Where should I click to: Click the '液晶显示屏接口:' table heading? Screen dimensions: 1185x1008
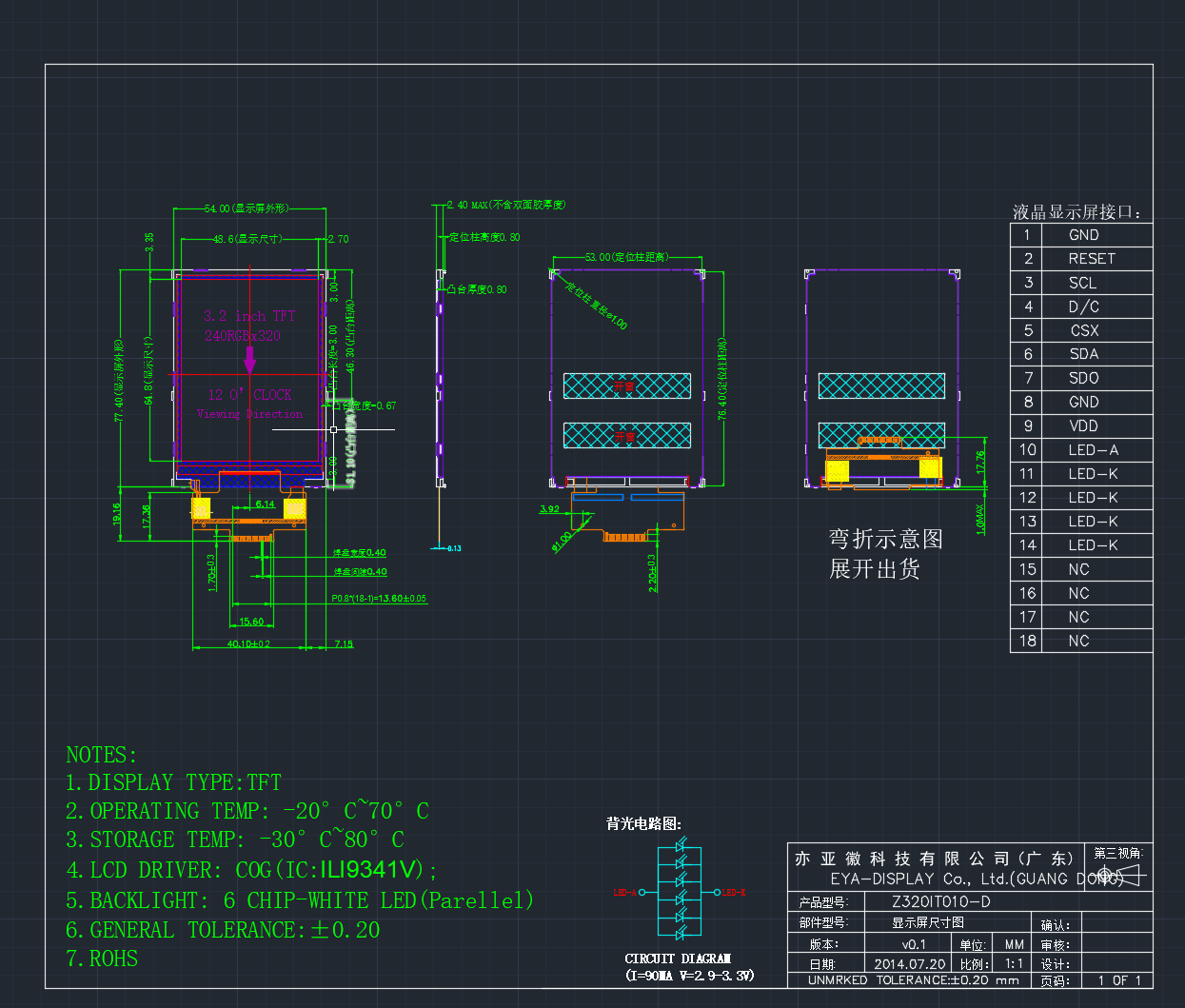tap(1076, 212)
